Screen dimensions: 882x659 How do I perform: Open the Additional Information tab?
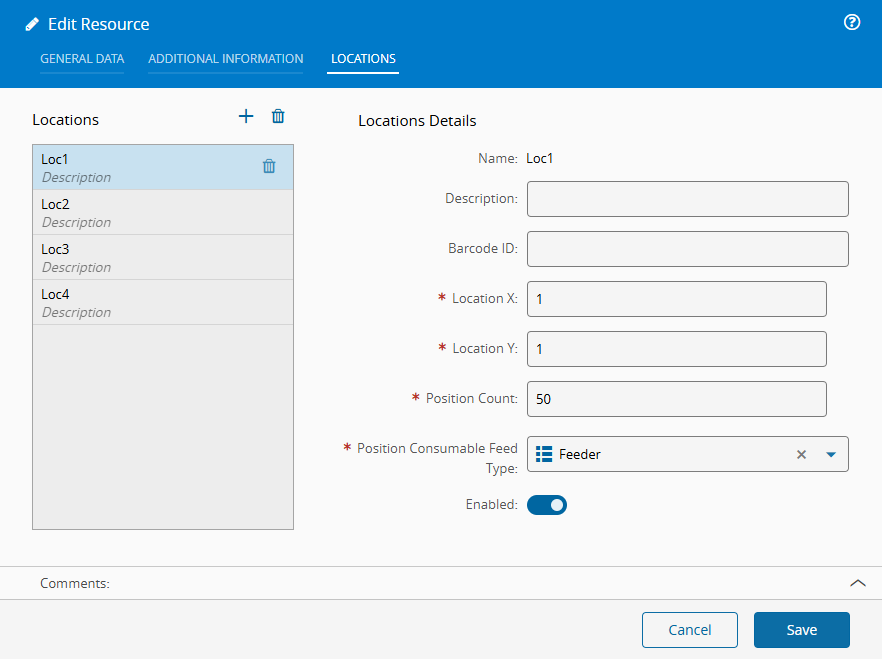226,59
